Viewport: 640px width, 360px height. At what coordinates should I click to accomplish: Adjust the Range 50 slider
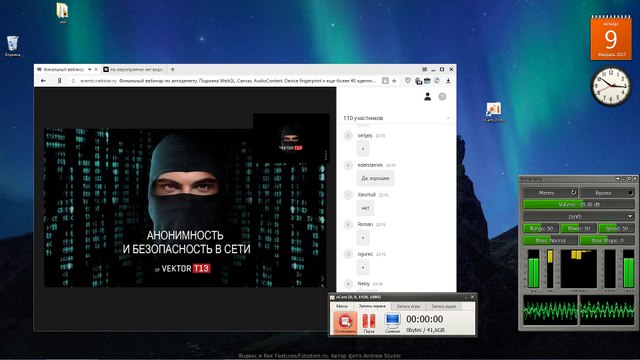pos(541,228)
